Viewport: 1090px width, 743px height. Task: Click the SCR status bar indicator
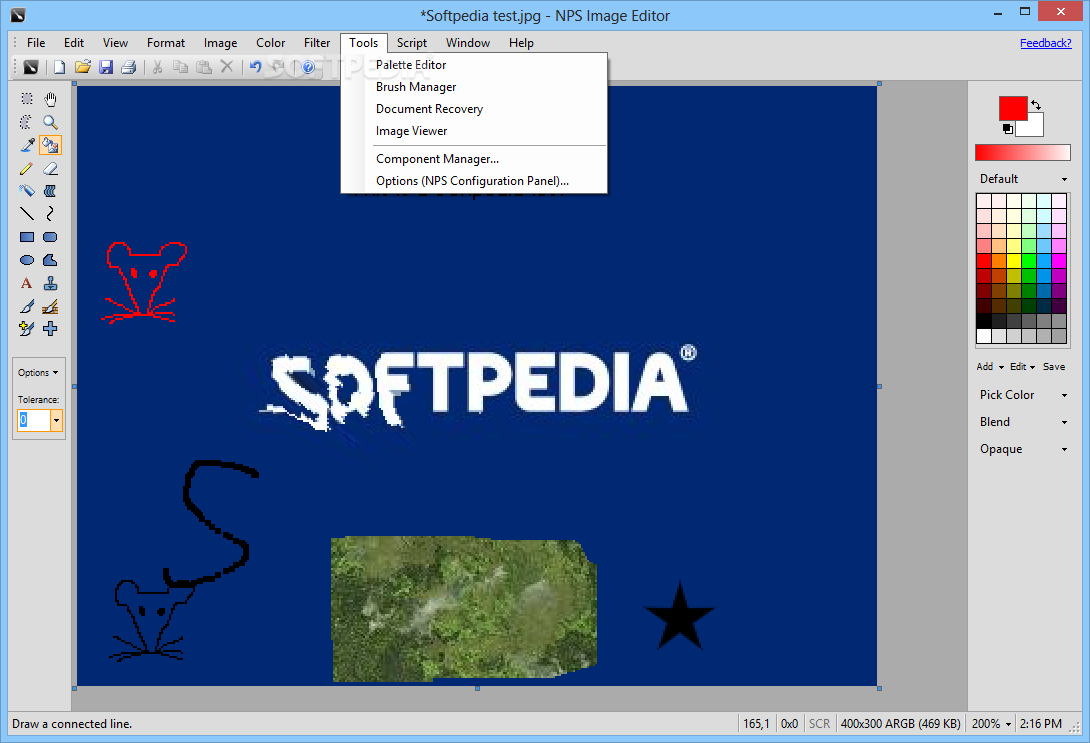(x=819, y=724)
